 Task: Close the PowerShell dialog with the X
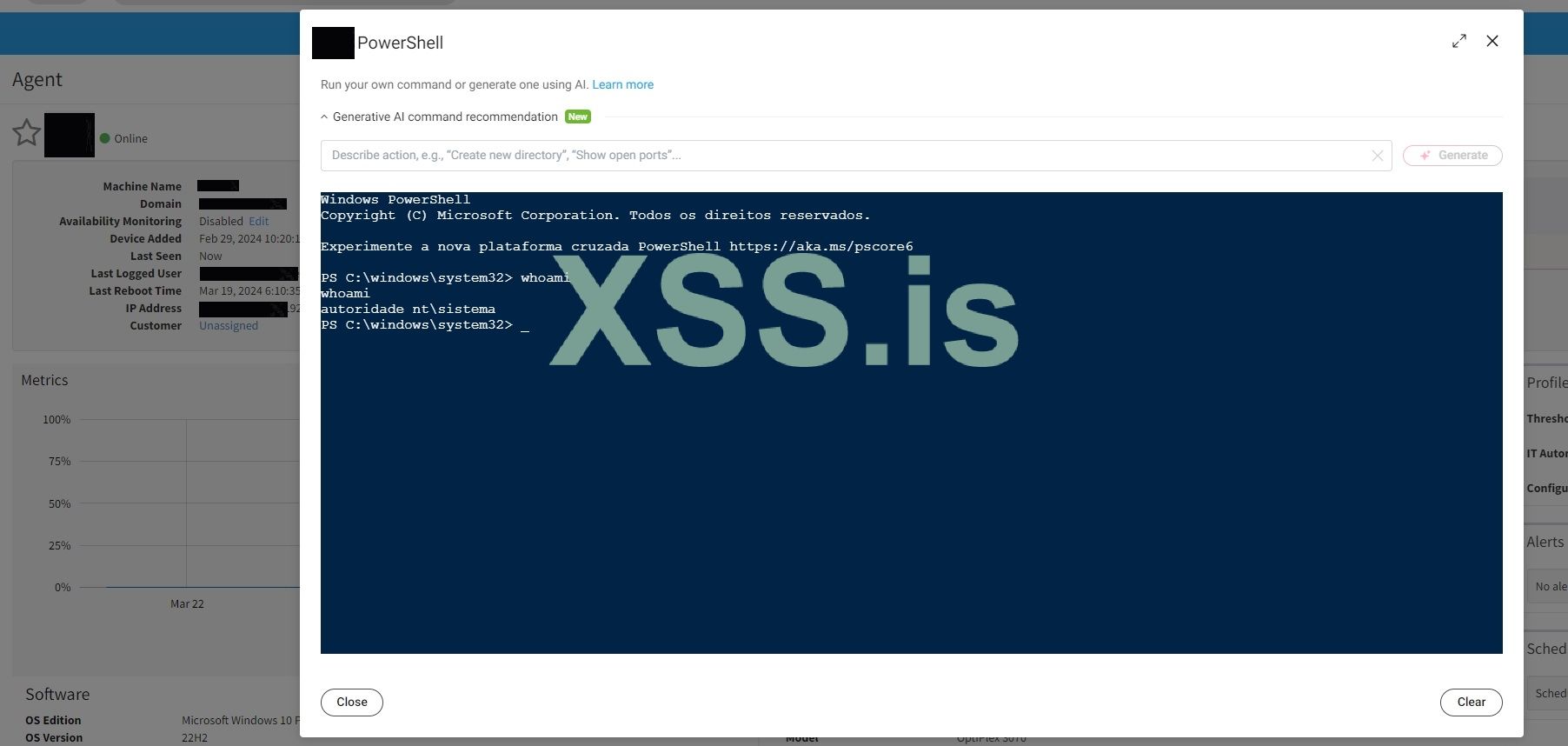coord(1492,41)
